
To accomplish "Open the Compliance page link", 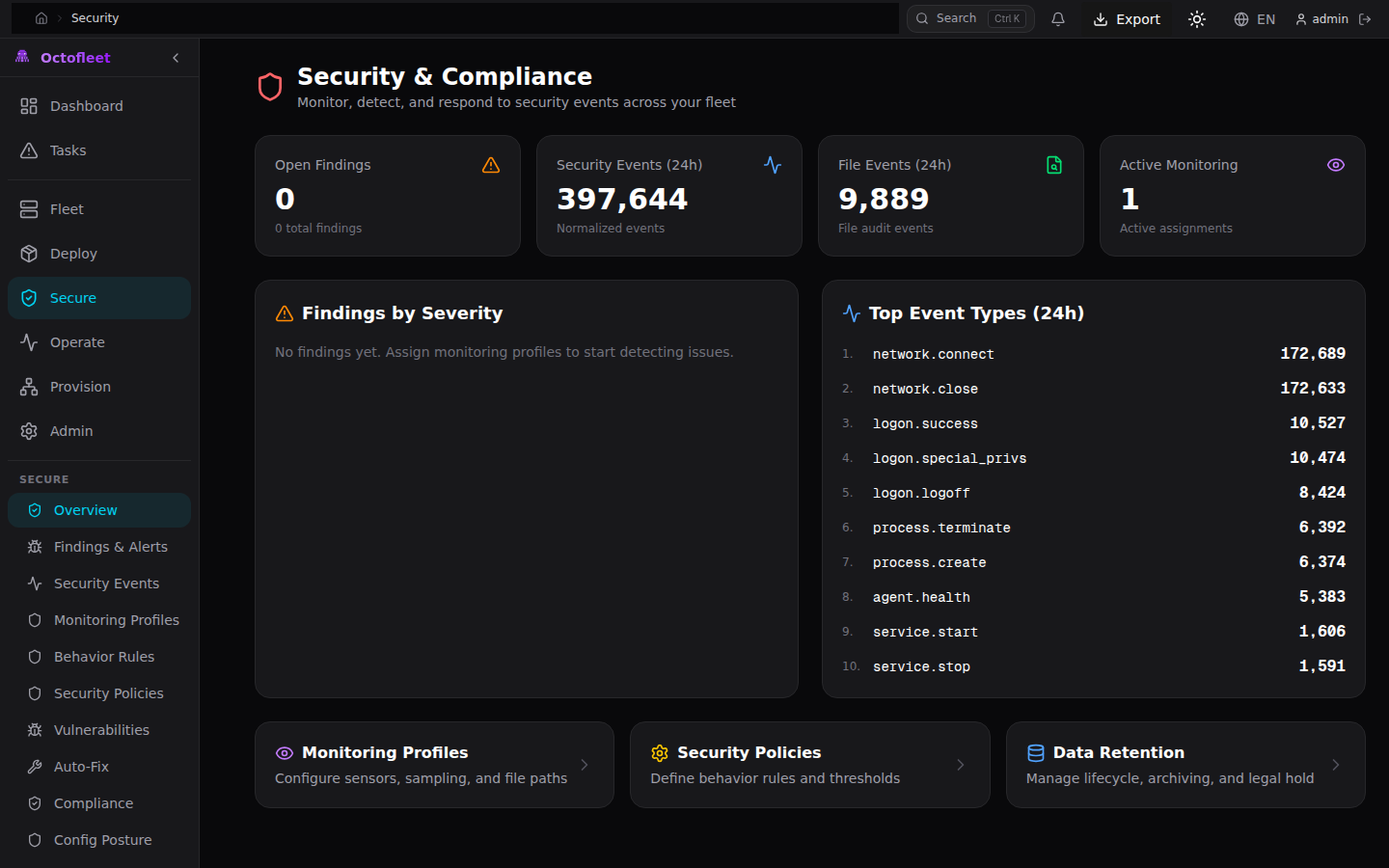I will coord(93,803).
